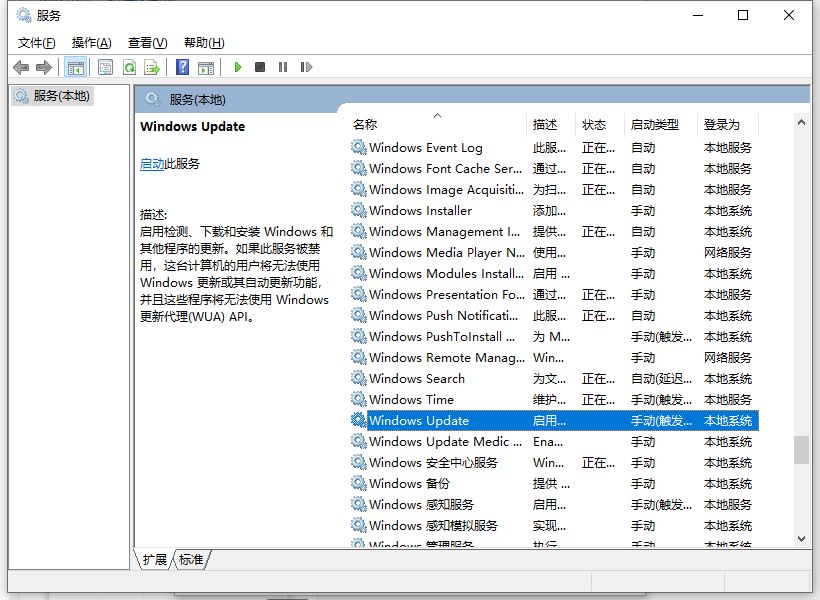The width and height of the screenshot is (820, 600).
Task: Click the Forward arrow in toolbar
Action: click(x=43, y=67)
